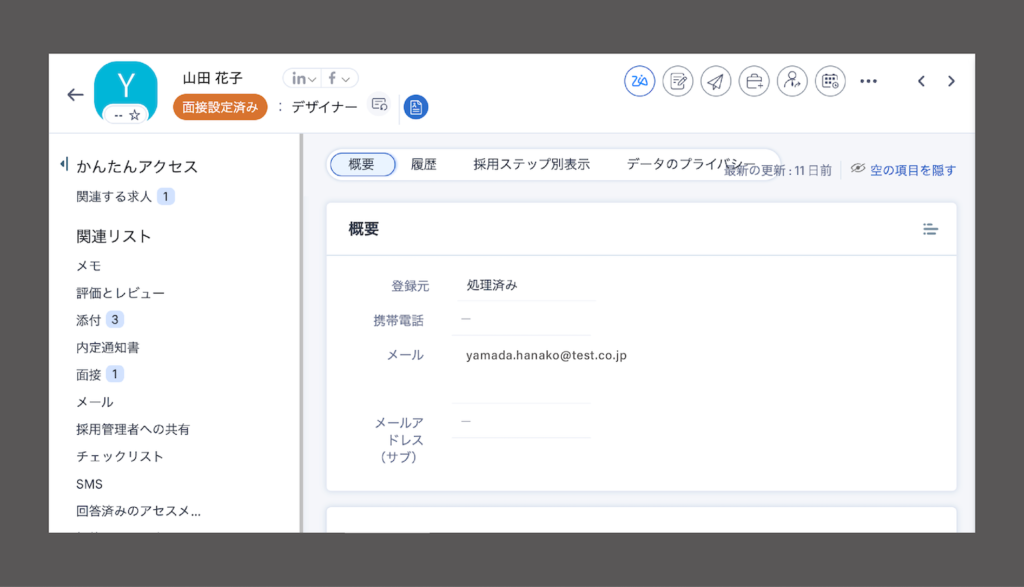
Task: Switch to the 履歴 tab
Action: (423, 164)
